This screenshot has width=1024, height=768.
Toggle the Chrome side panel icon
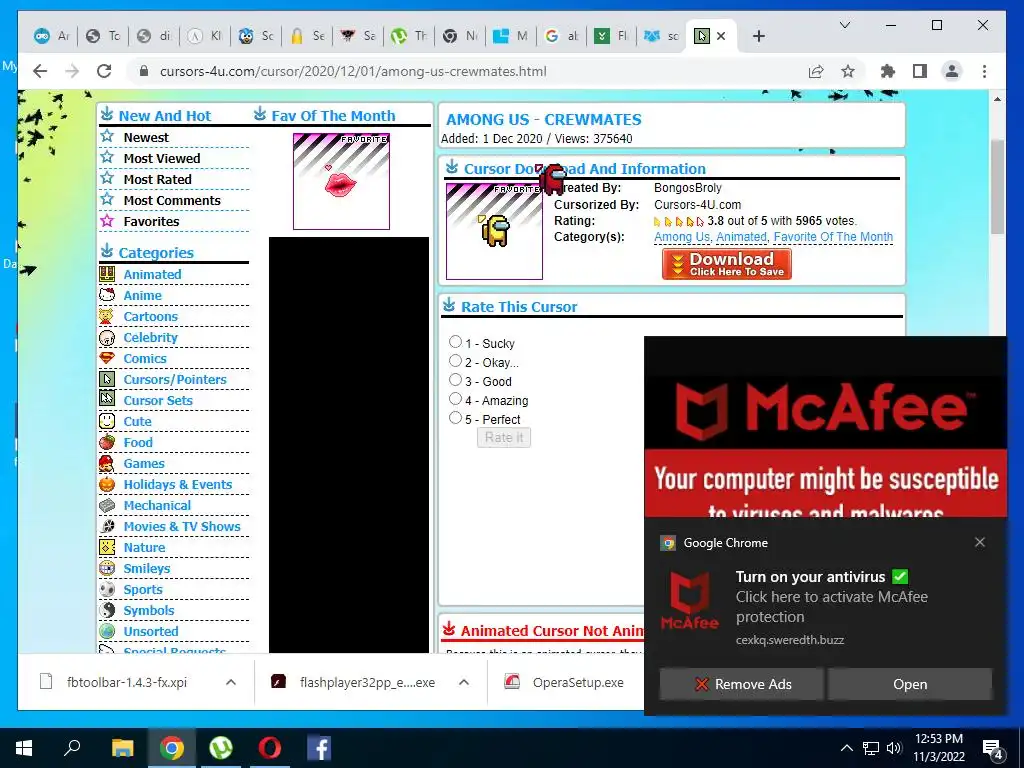point(920,71)
